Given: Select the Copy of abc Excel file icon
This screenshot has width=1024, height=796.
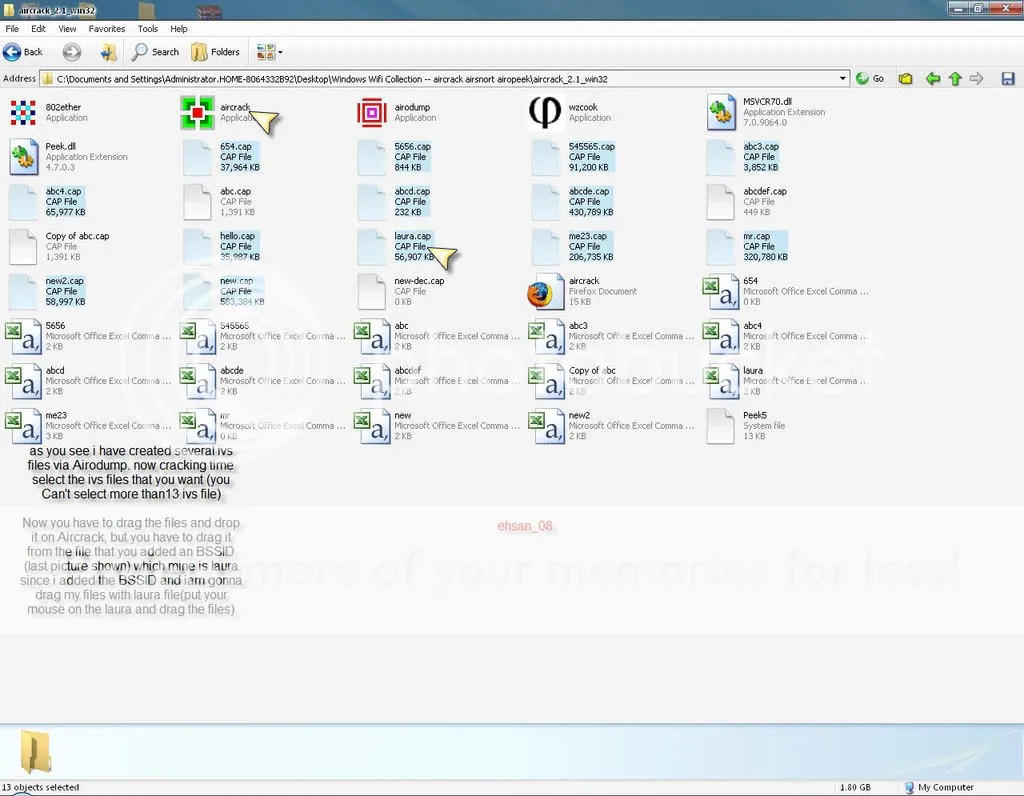Looking at the screenshot, I should 547,381.
